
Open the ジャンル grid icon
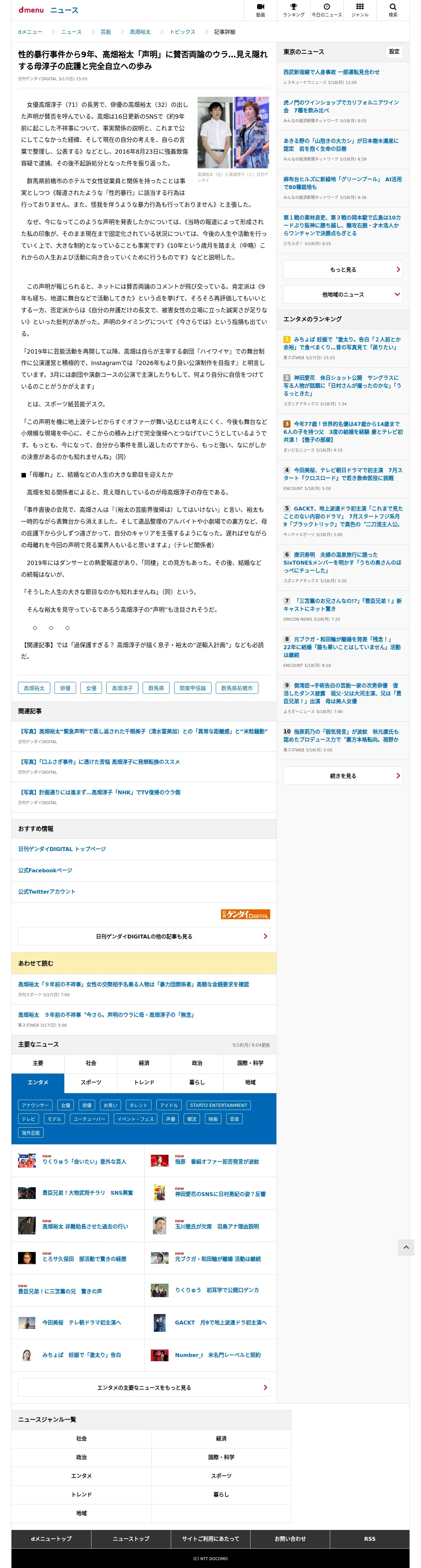coord(359,10)
